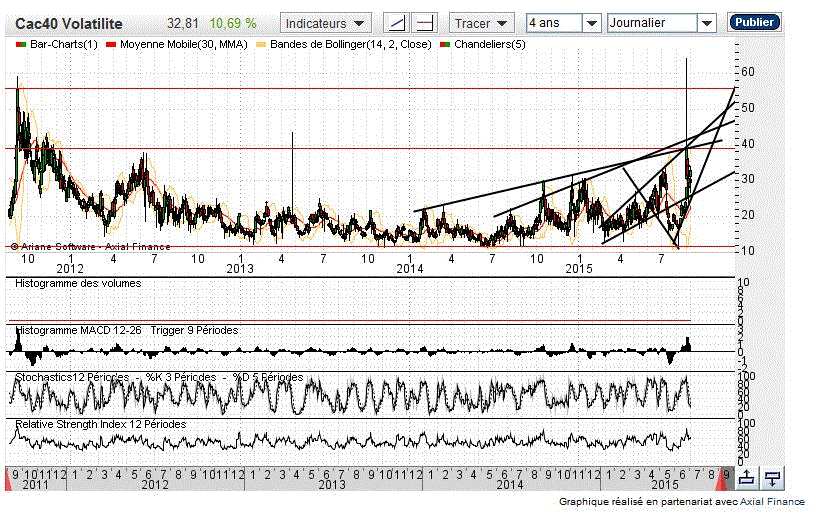The image size is (814, 520).
Task: Open the Tracer dropdown menu
Action: click(481, 23)
